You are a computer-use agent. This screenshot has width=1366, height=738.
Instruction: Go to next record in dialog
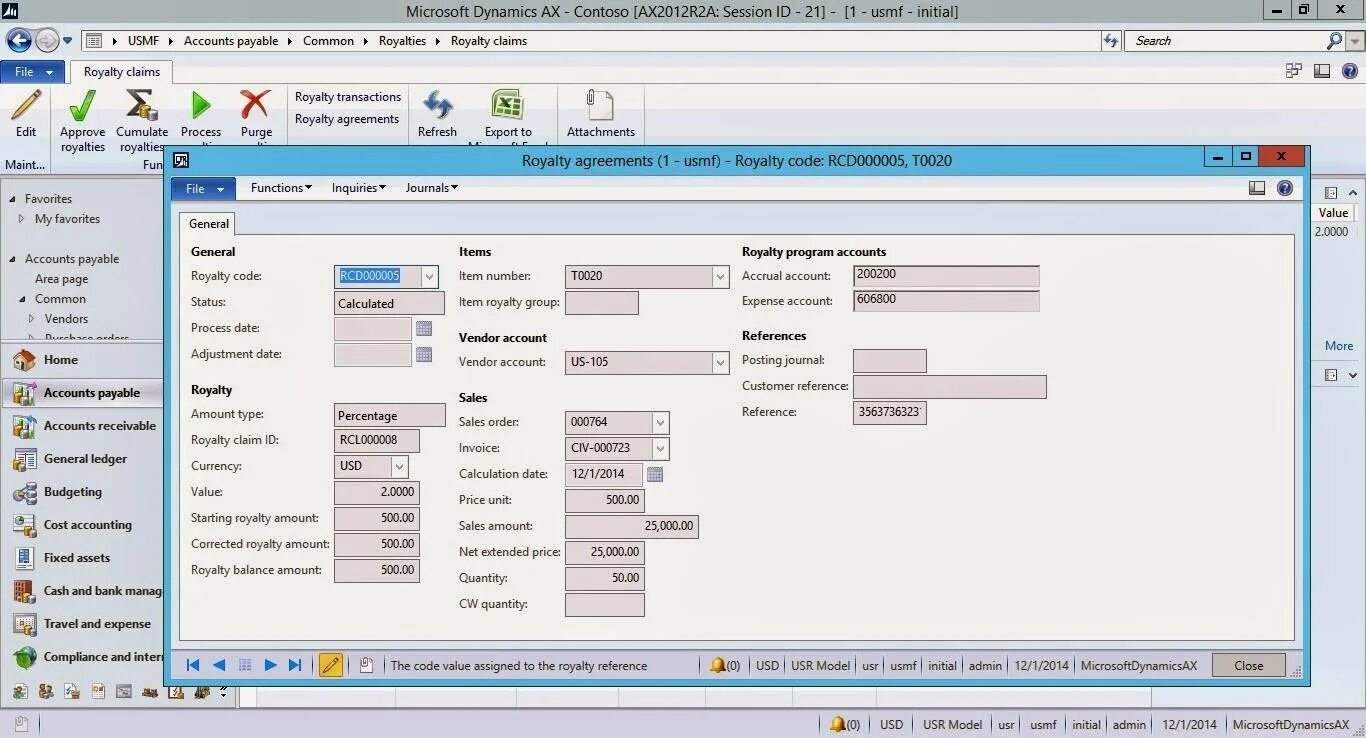[270, 665]
